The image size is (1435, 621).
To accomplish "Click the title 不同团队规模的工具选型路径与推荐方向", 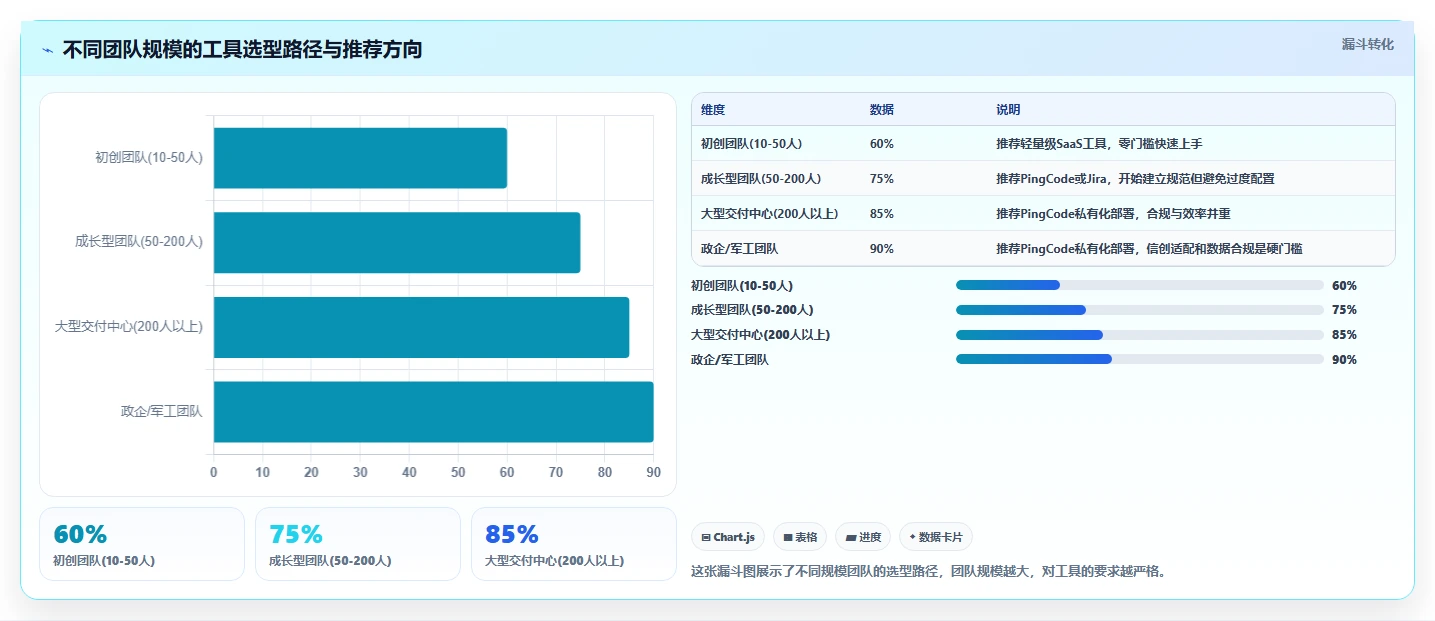I will (242, 50).
